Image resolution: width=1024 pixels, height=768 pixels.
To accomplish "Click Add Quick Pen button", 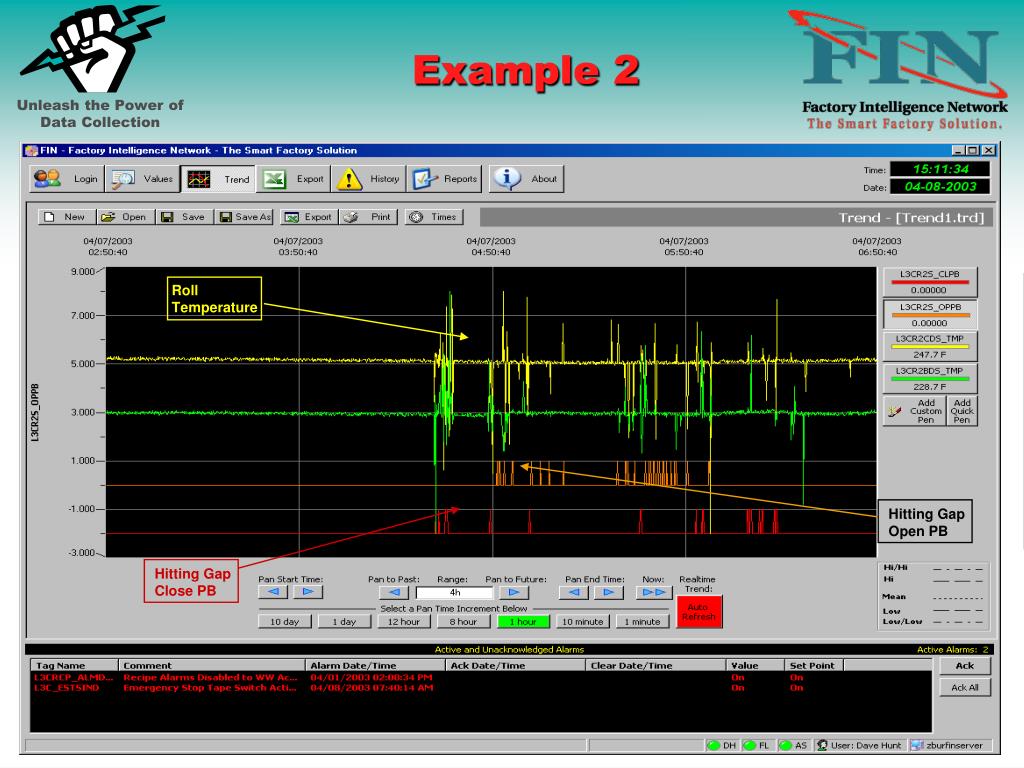I will tap(962, 411).
